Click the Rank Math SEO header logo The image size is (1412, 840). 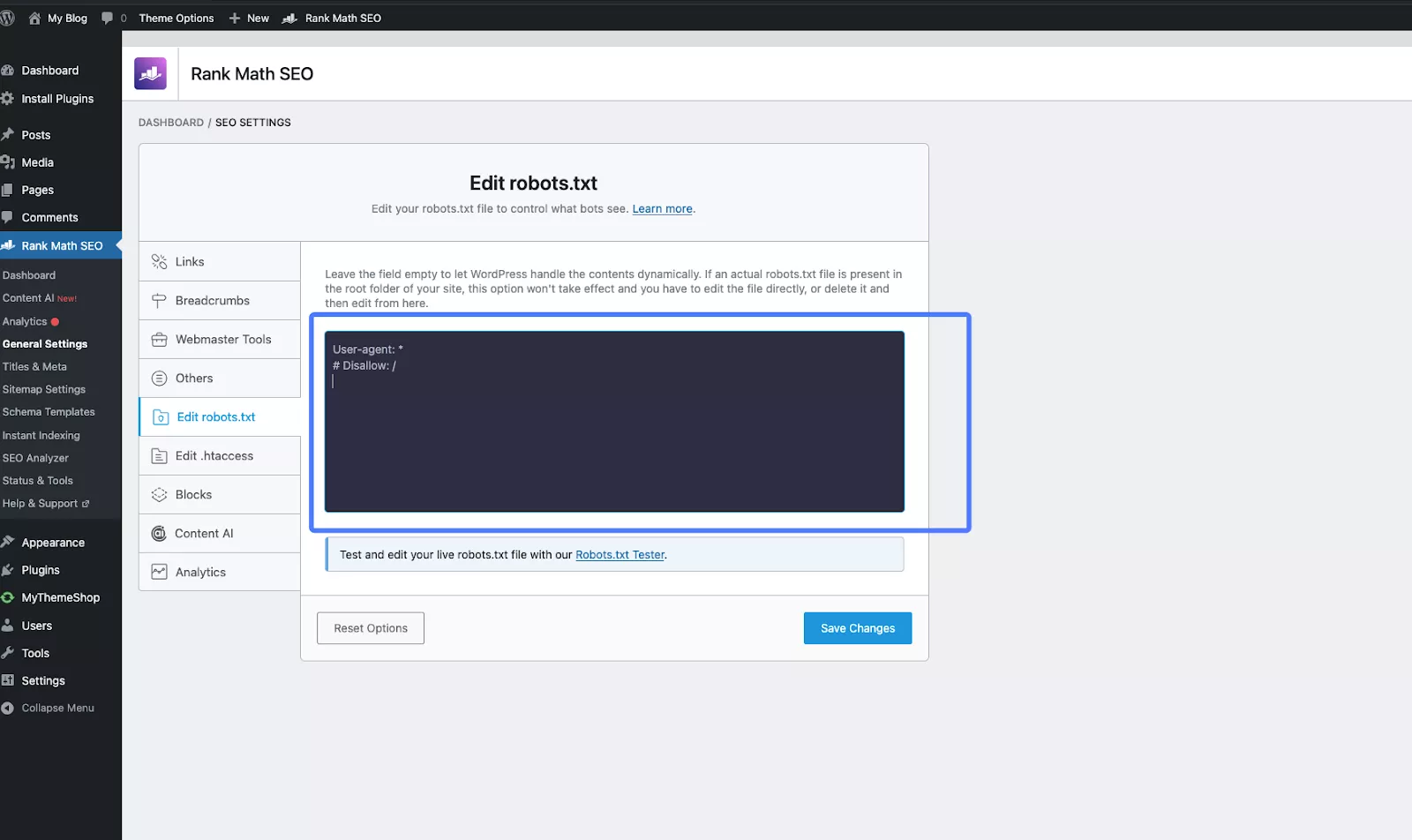(150, 73)
